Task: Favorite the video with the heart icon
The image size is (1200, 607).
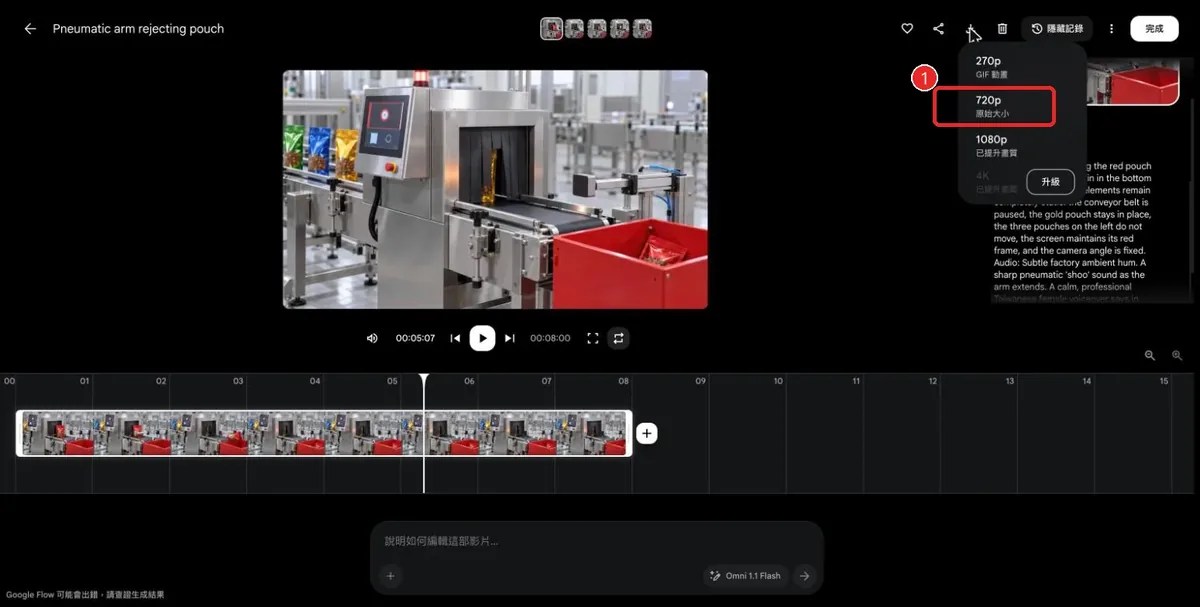Action: (x=907, y=29)
